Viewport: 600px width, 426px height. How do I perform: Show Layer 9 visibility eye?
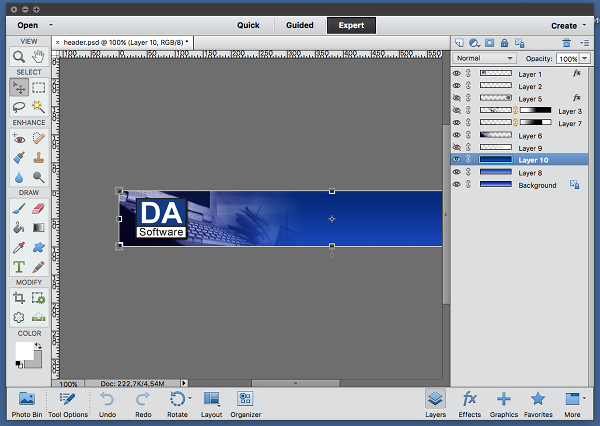(457, 147)
